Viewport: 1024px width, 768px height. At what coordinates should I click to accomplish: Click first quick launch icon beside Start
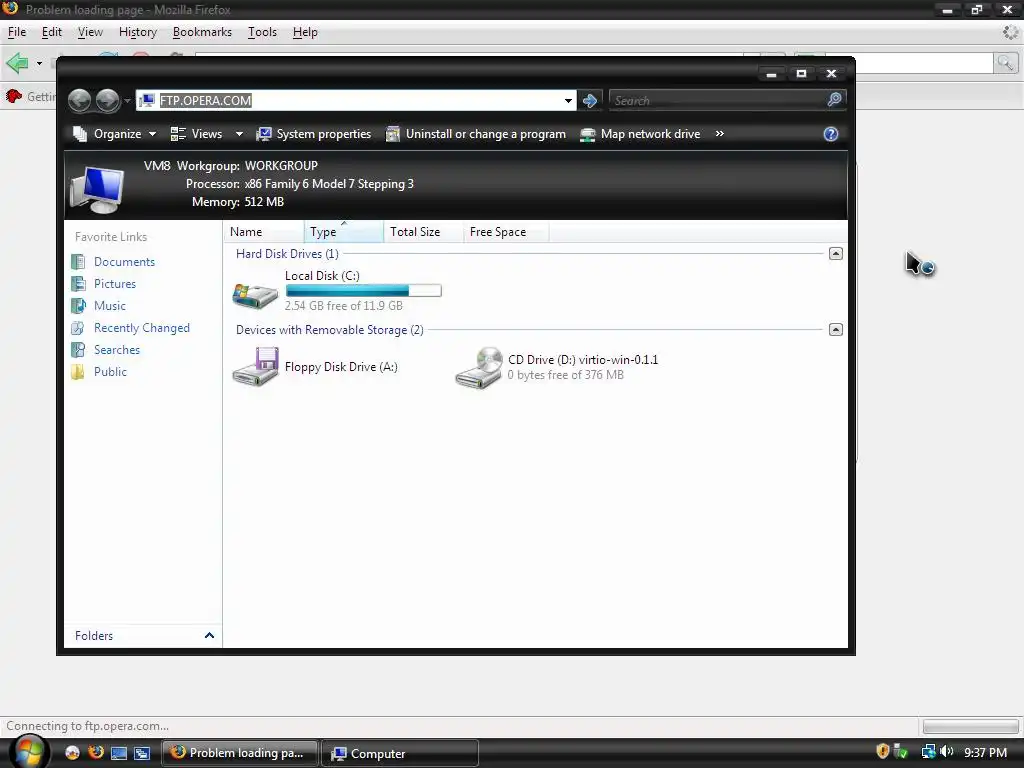pos(72,753)
